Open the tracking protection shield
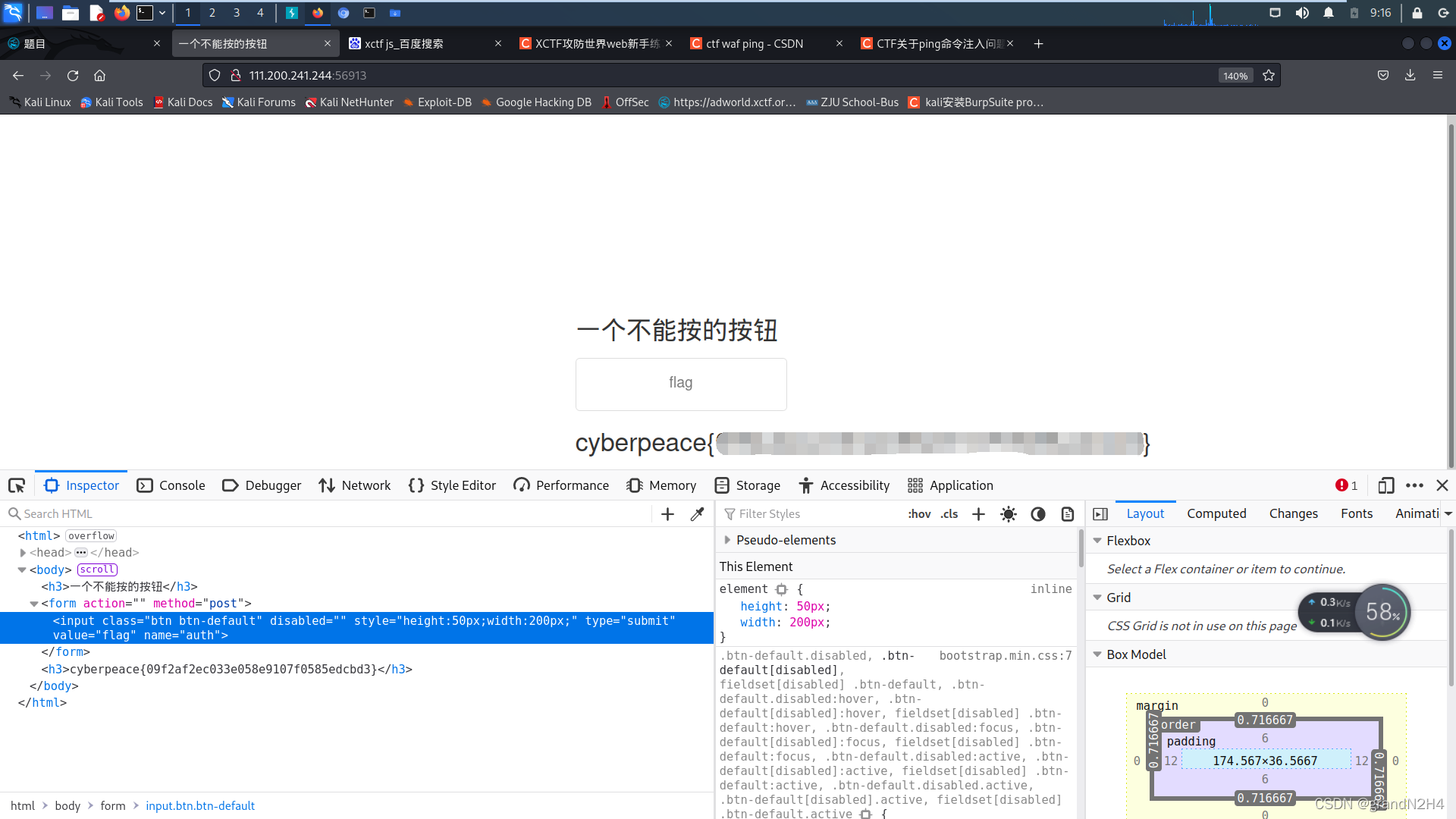This screenshot has width=1456, height=819. (215, 75)
